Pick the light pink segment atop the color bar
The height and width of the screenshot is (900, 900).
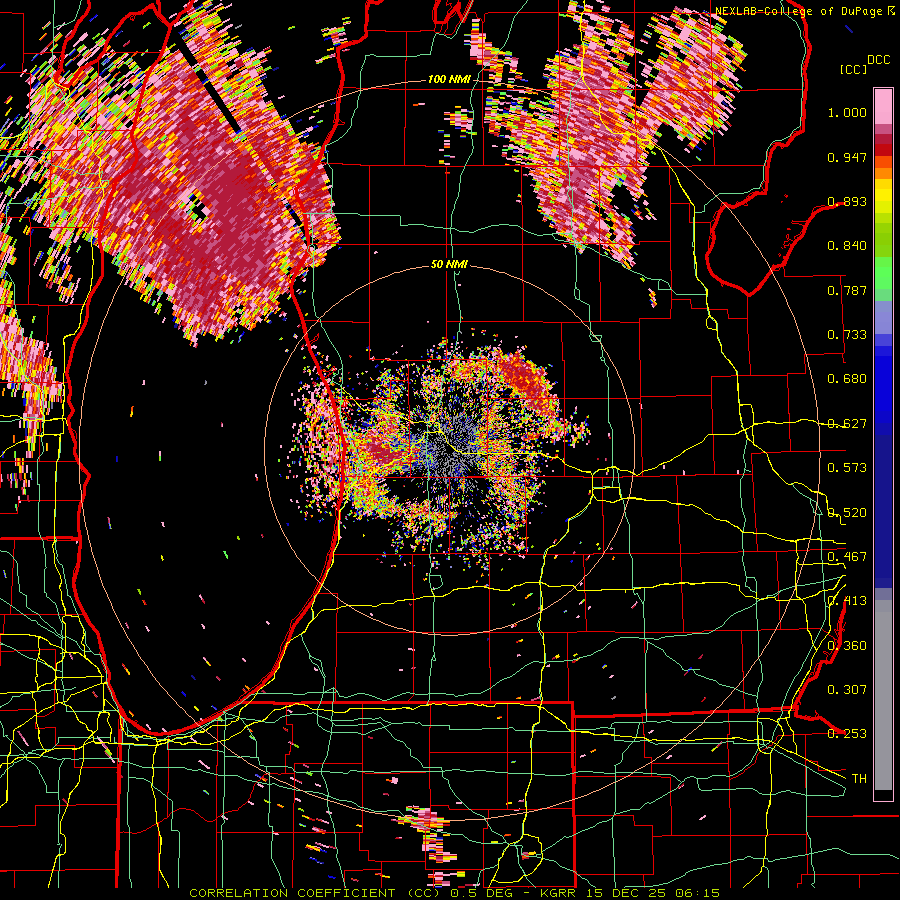point(883,106)
